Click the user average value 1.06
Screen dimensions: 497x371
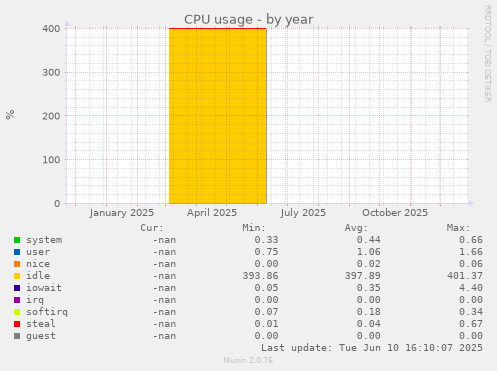pyautogui.click(x=369, y=252)
